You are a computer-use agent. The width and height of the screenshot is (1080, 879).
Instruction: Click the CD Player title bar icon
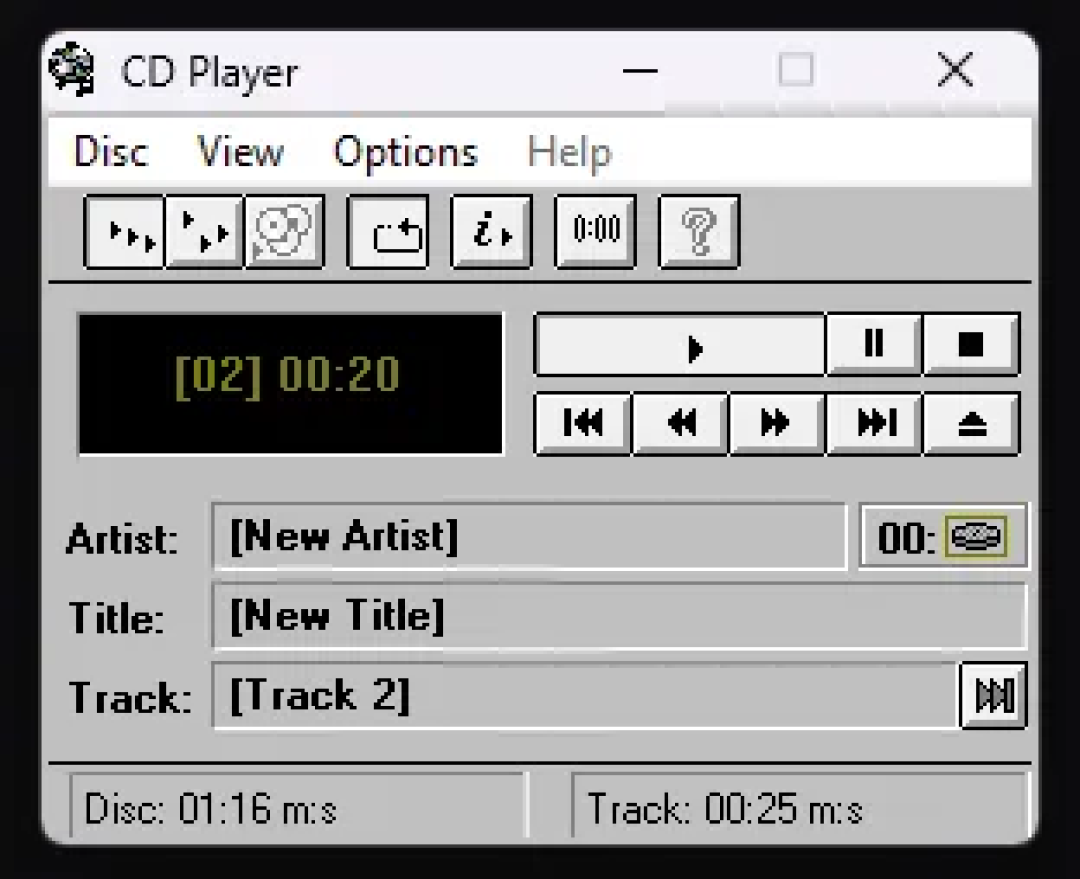[x=71, y=70]
